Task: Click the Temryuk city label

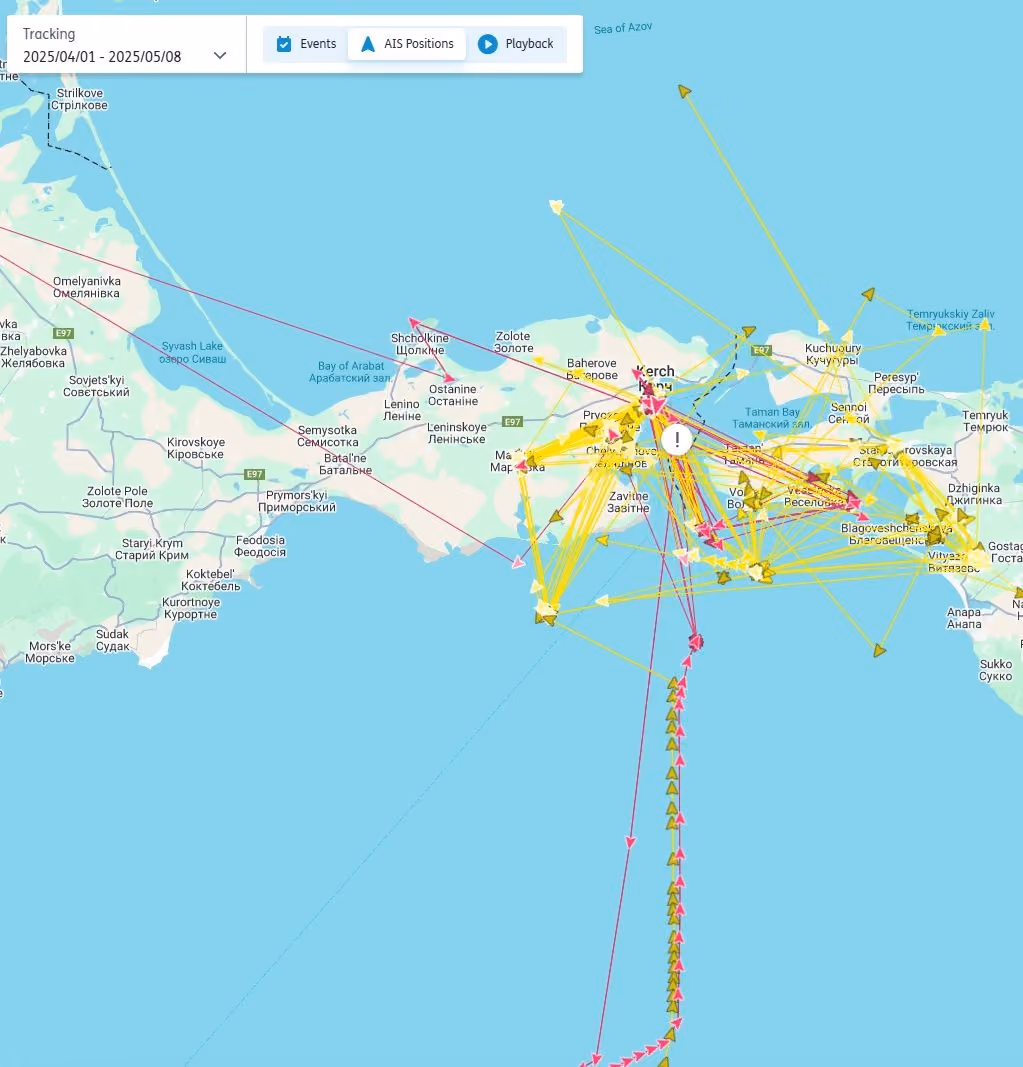Action: (x=985, y=421)
